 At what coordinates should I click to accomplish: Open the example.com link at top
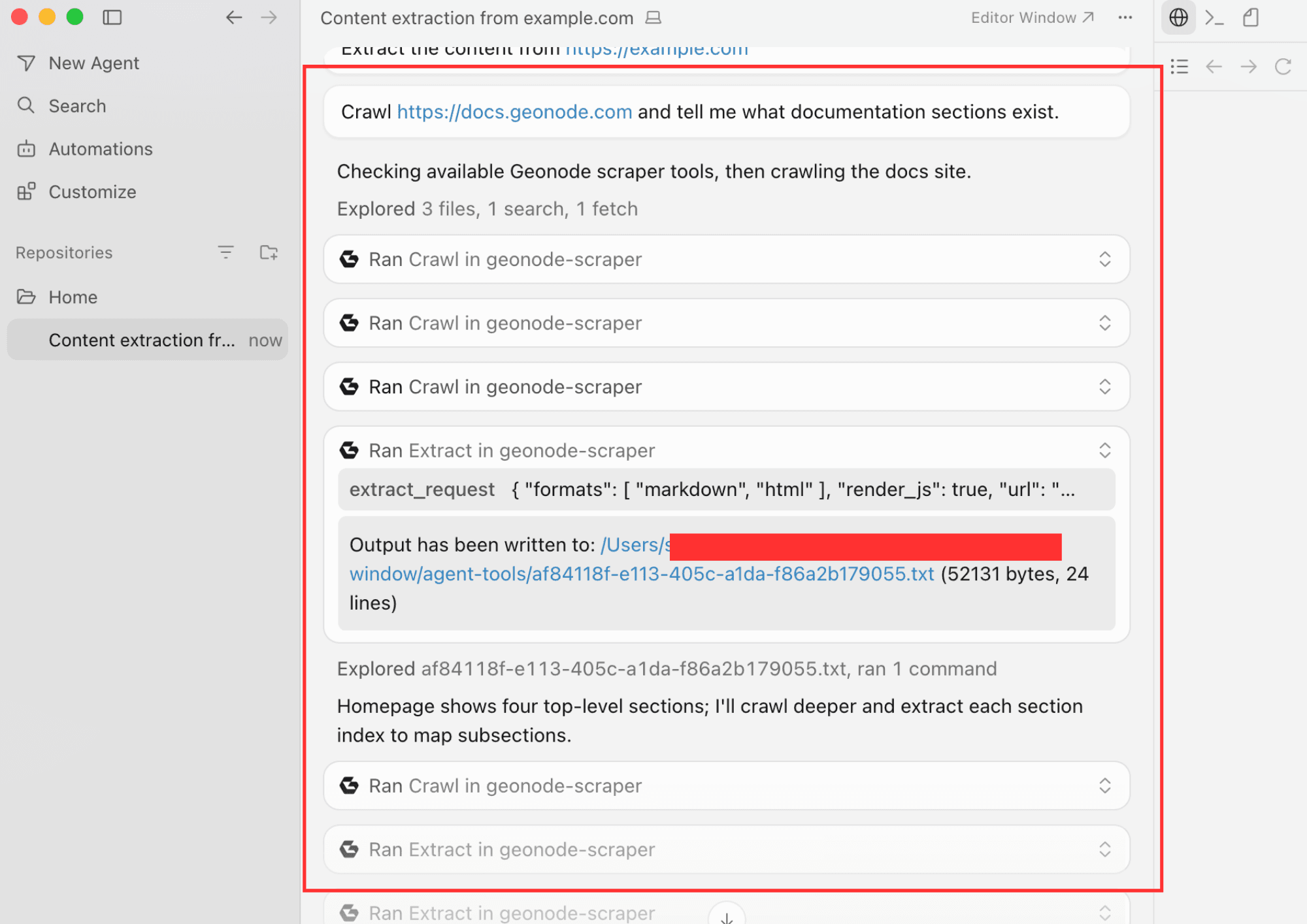(657, 50)
